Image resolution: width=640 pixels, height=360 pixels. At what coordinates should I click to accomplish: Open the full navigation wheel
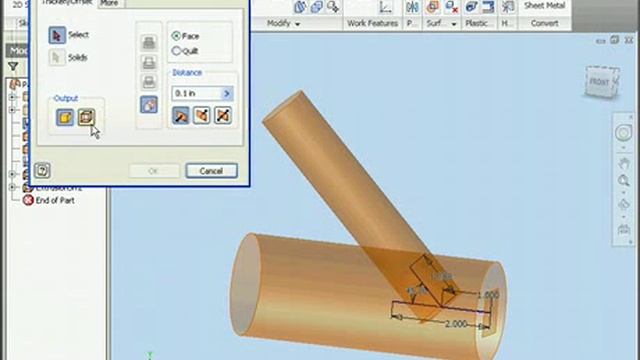pyautogui.click(x=623, y=133)
